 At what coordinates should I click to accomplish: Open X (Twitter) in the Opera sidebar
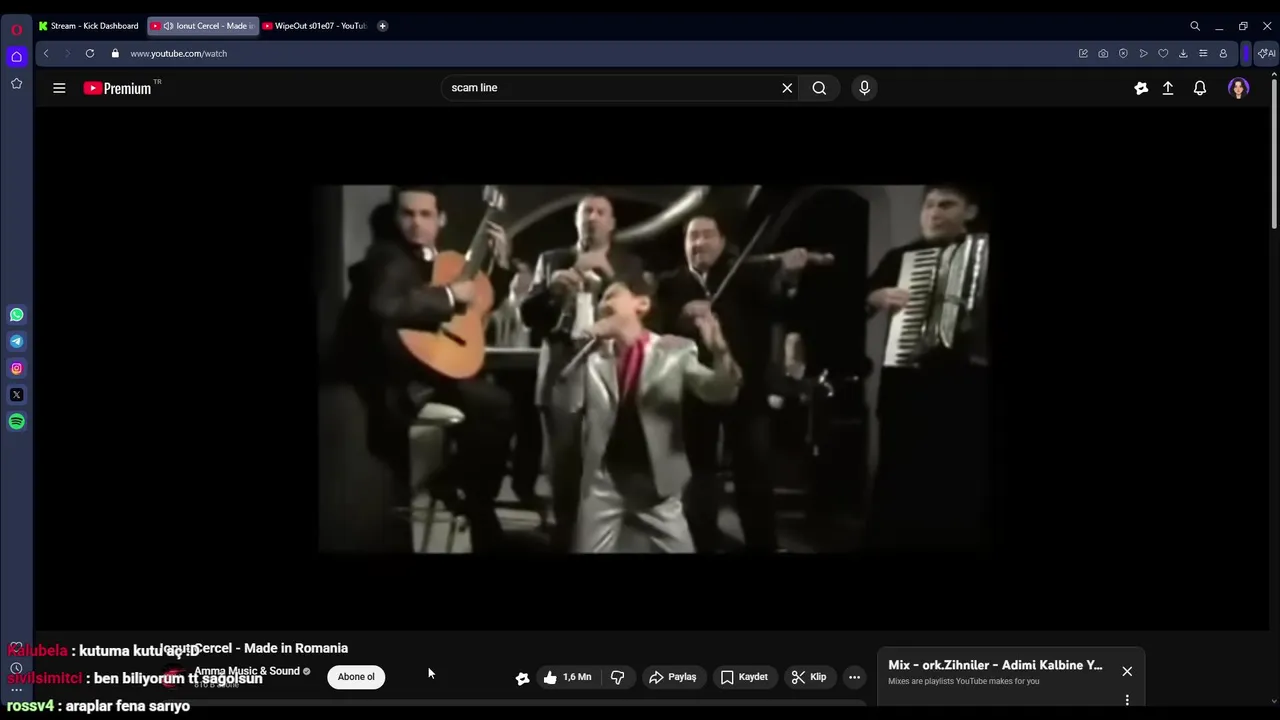tap(16, 395)
